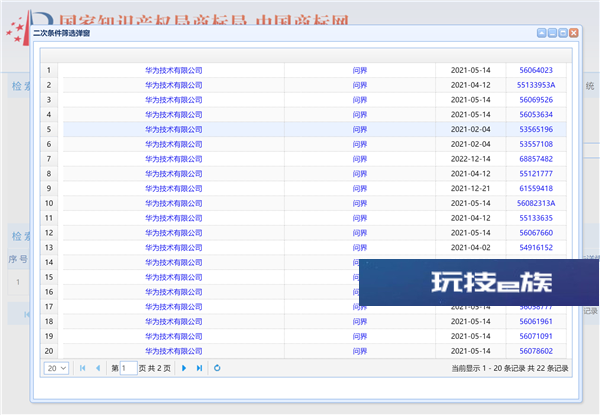Open registration number 55133635
Image resolution: width=600 pixels, height=415 pixels.
[536, 218]
